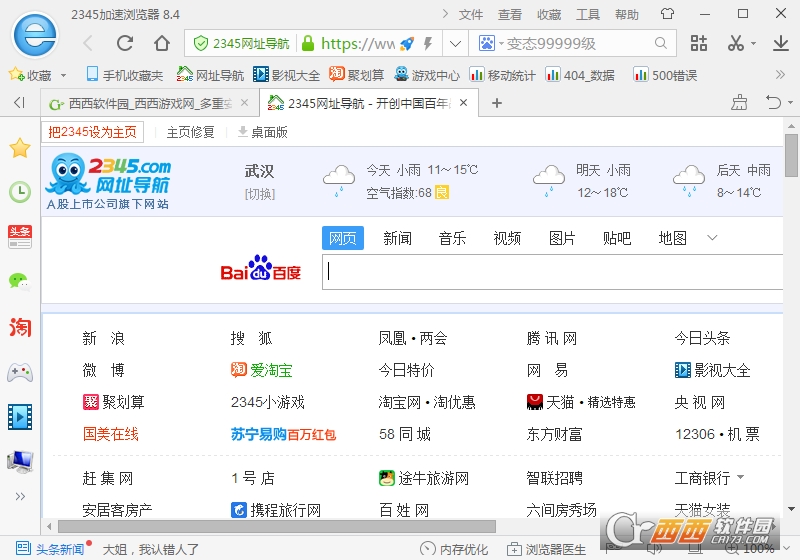Select the 视频 search tab
800x560 pixels.
(x=507, y=238)
